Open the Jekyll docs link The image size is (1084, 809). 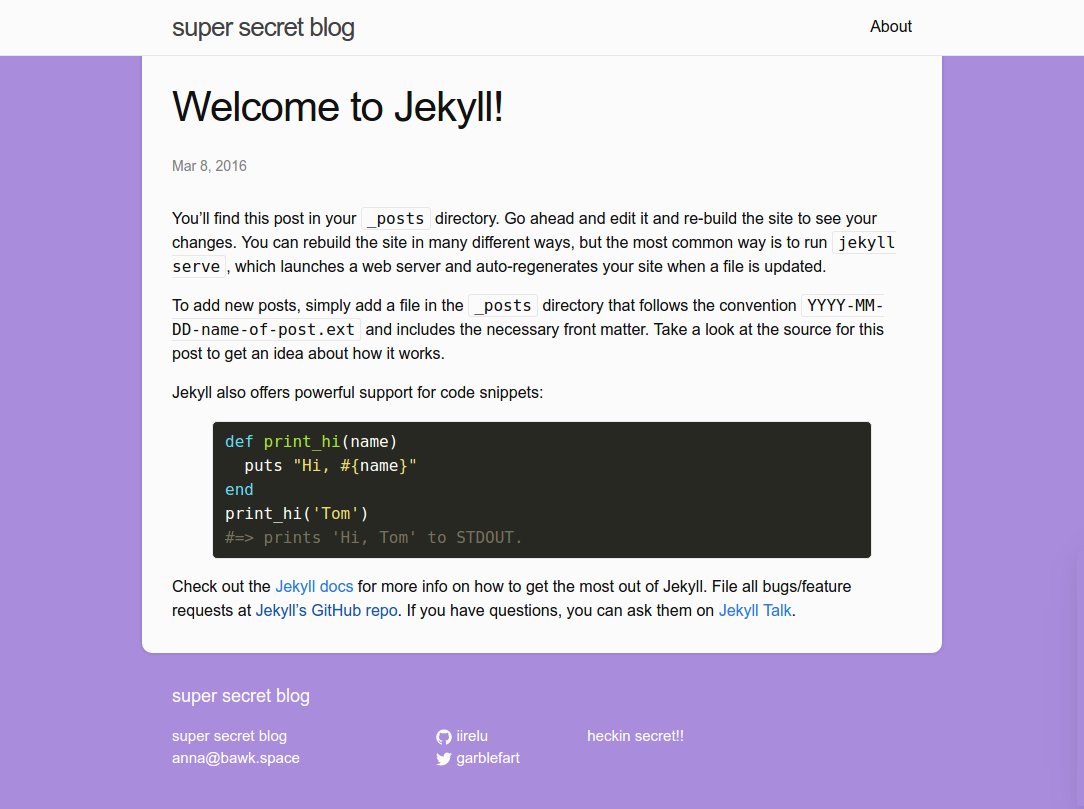(x=314, y=586)
